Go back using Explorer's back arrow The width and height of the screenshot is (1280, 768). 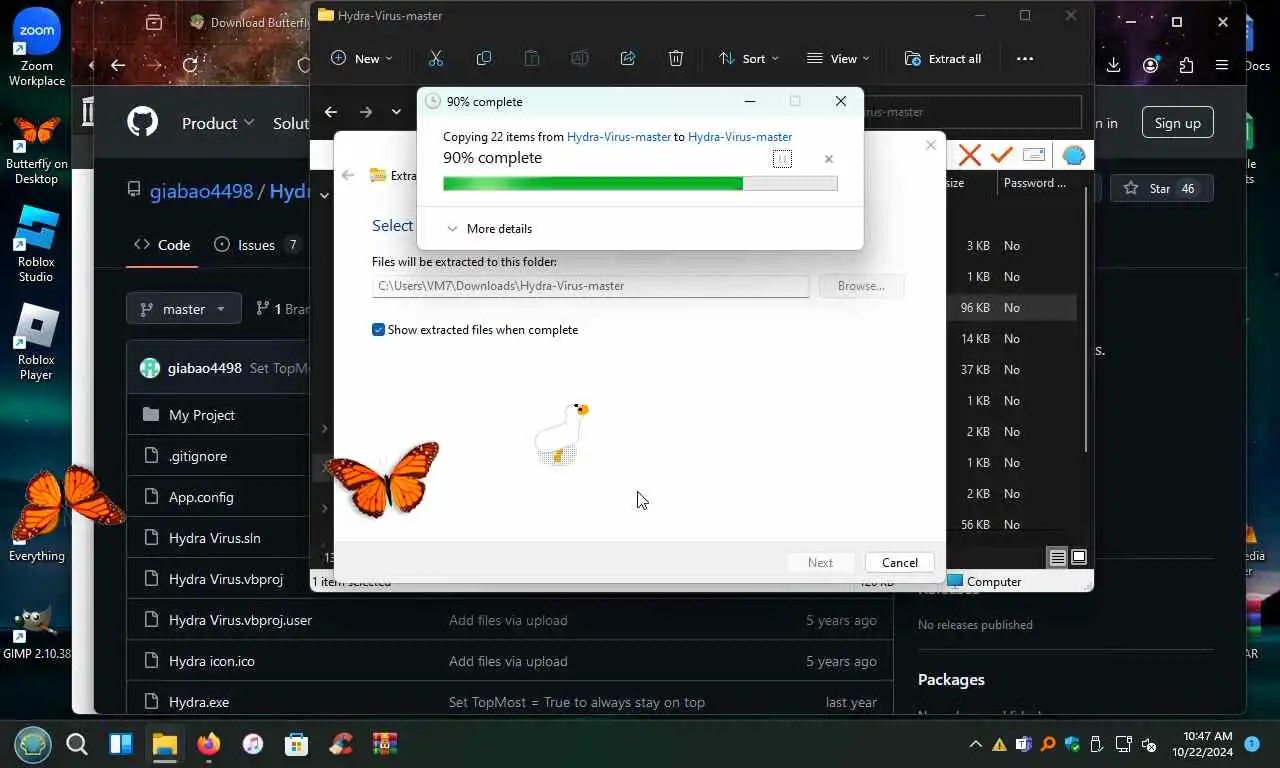[x=331, y=112]
